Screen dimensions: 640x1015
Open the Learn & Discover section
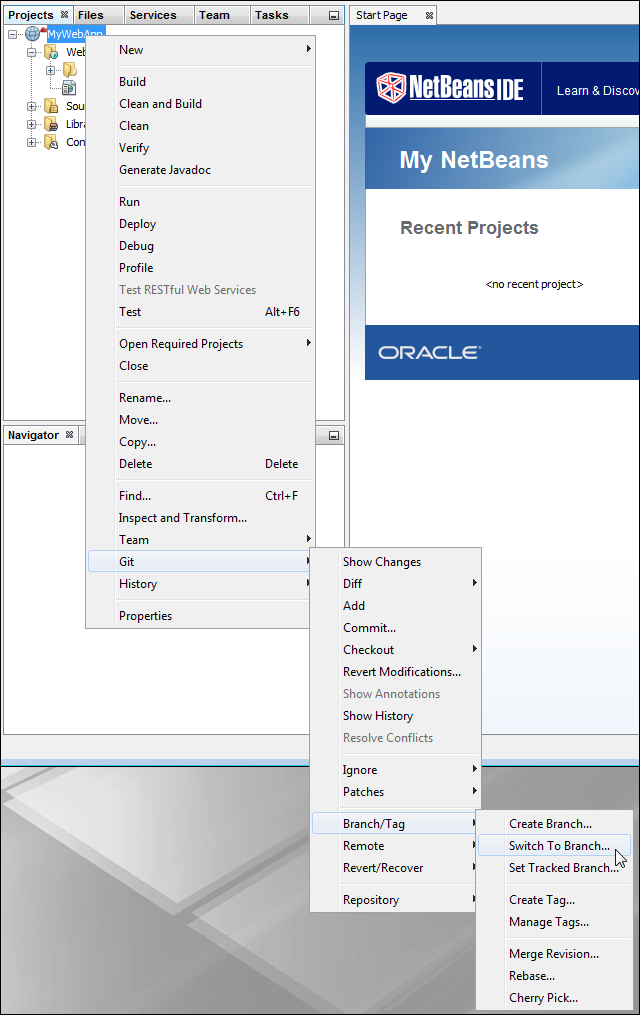pyautogui.click(x=597, y=91)
